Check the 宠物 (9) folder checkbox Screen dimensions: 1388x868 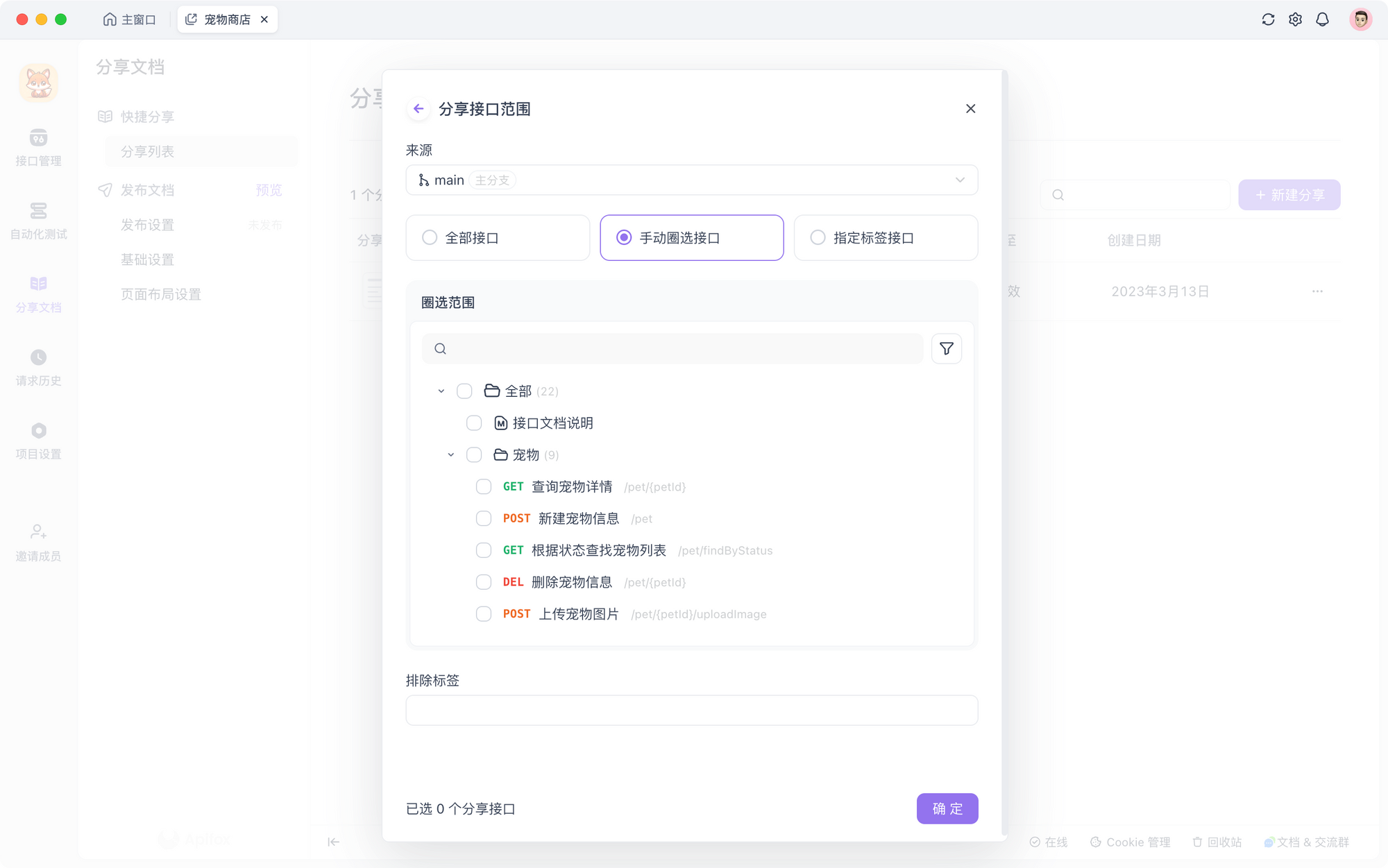click(x=474, y=454)
